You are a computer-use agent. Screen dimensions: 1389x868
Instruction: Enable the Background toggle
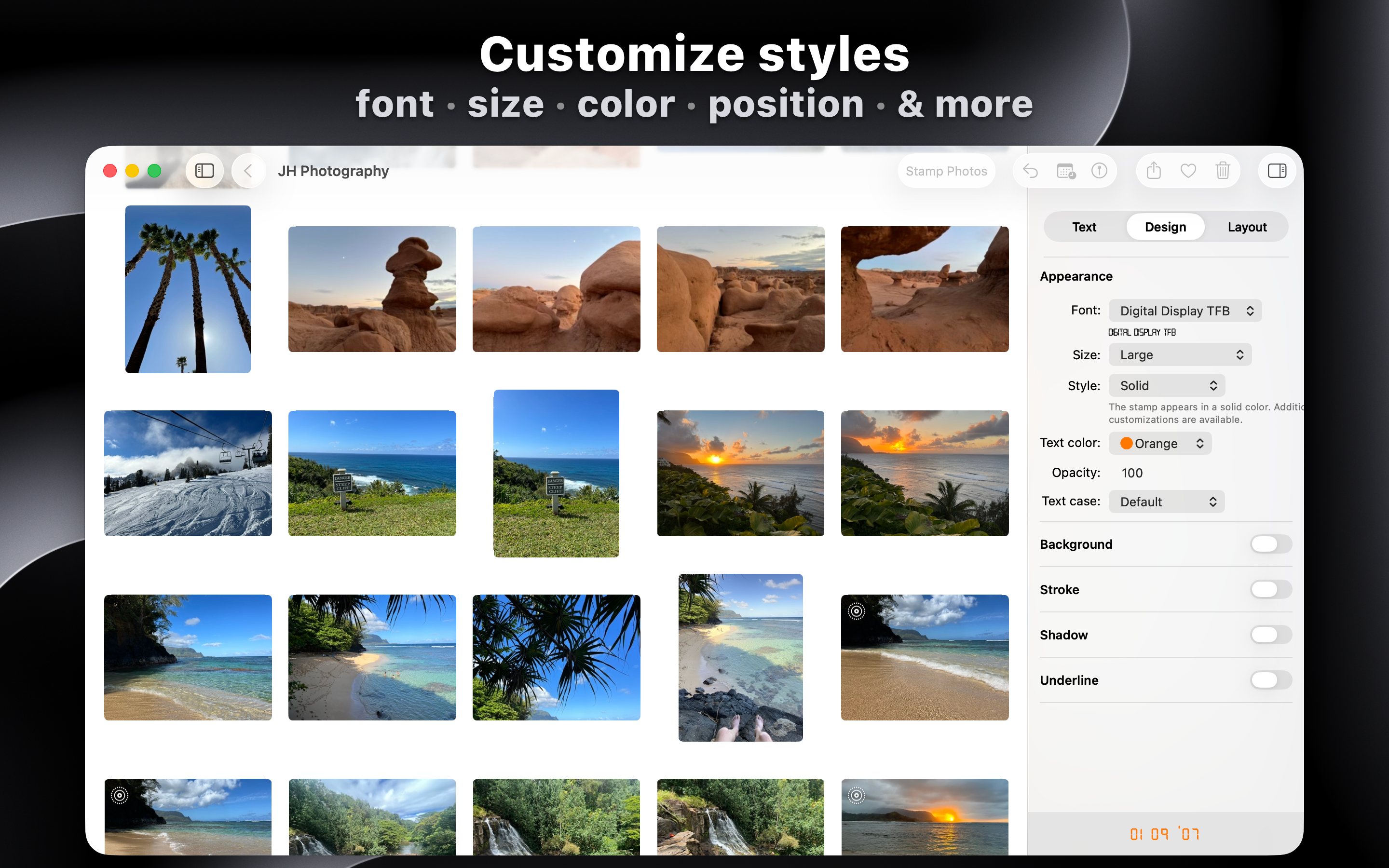tap(1271, 544)
